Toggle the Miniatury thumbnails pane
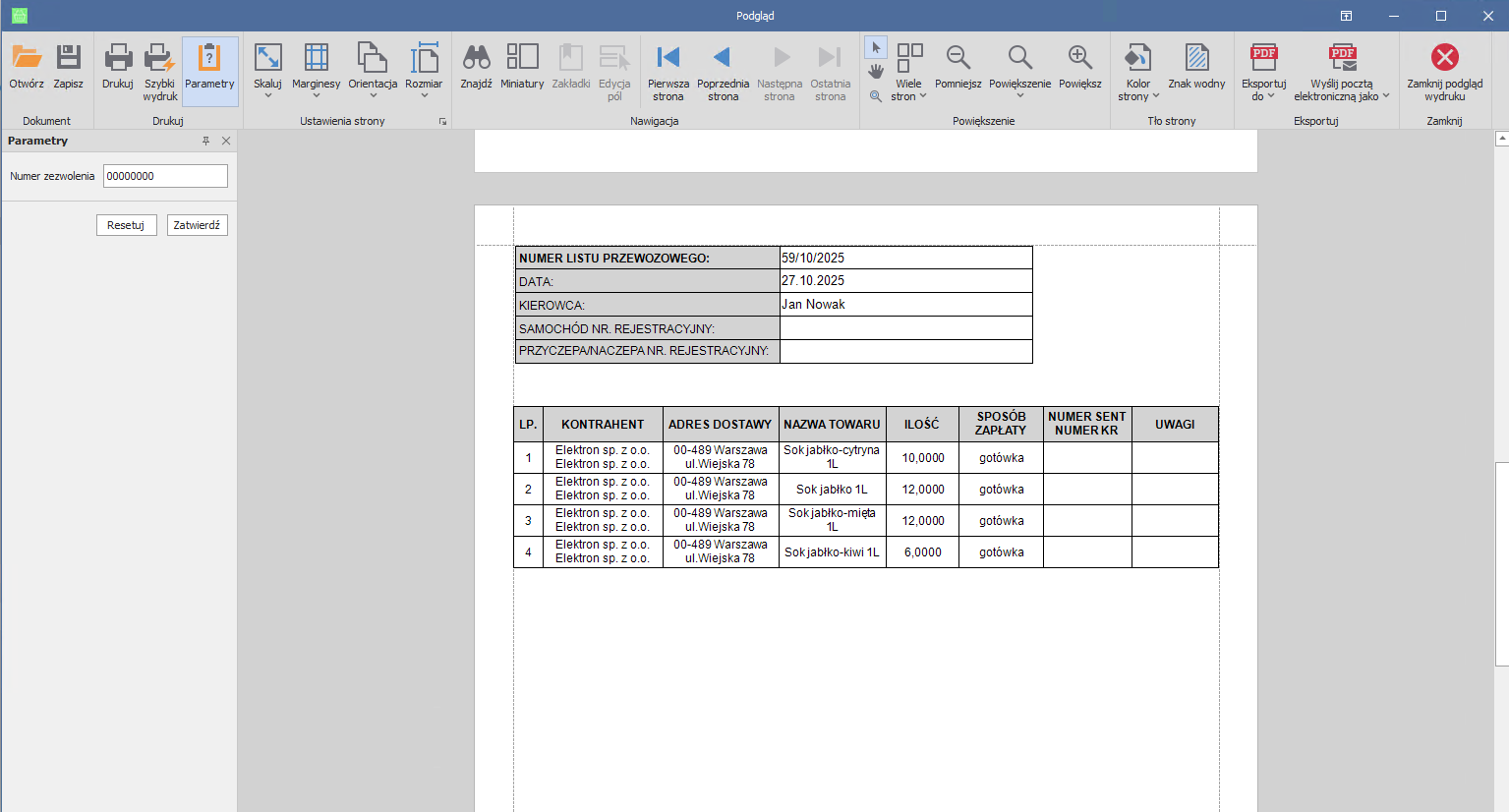Image resolution: width=1509 pixels, height=812 pixels. 522,59
